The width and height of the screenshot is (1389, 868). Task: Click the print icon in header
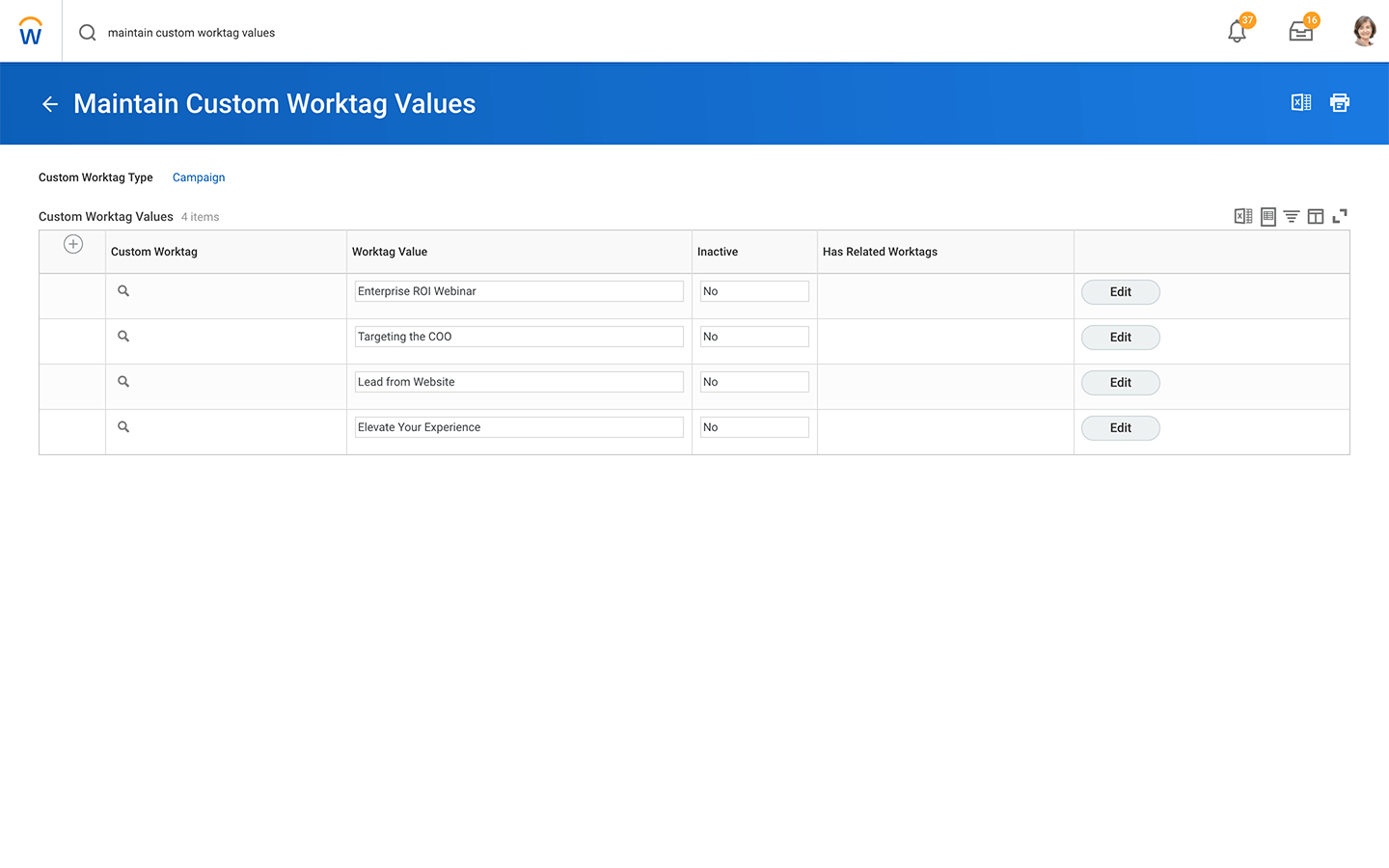[1340, 102]
